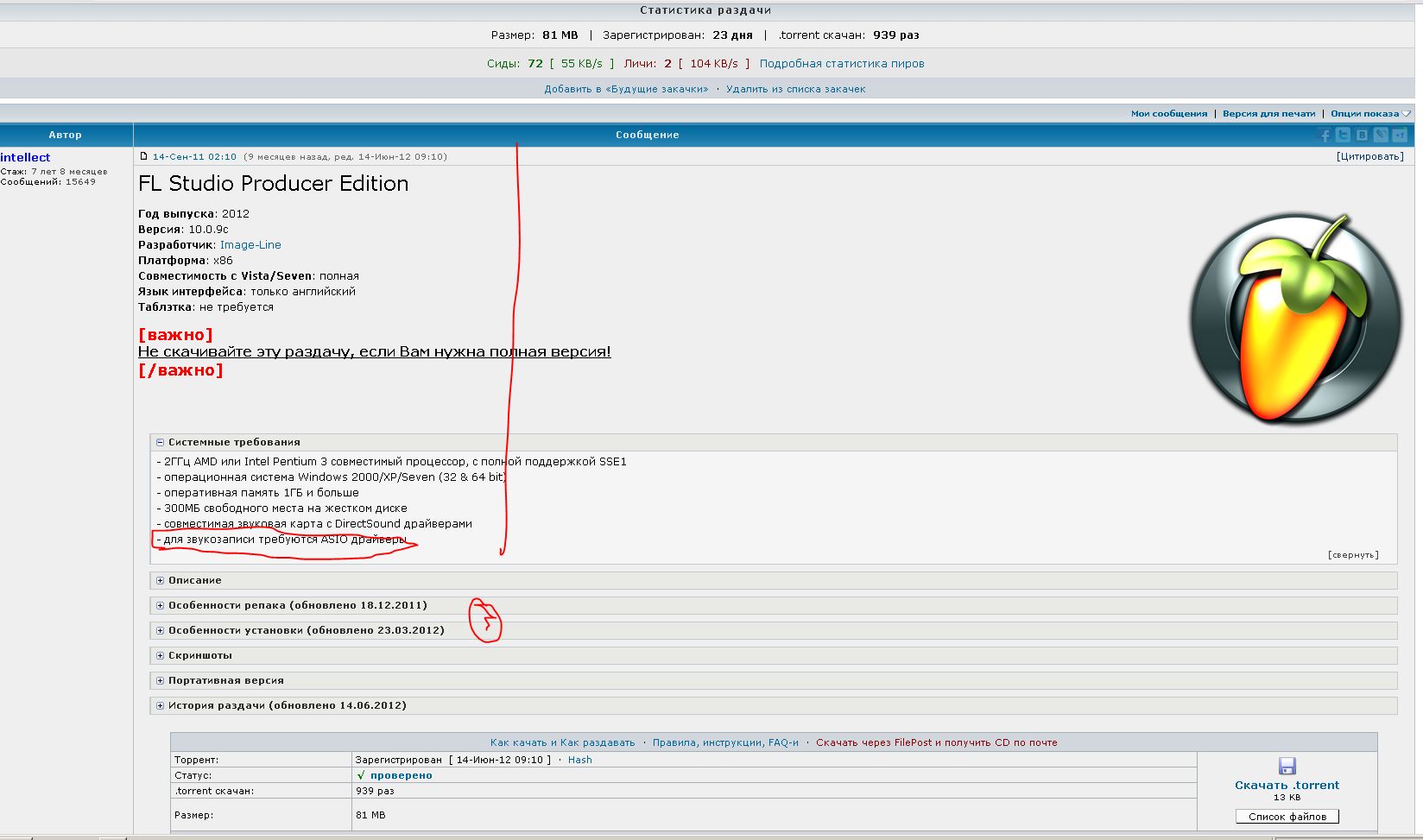Open Подробная статистика пиров link
Screen dimensions: 1423x840
tap(841, 64)
